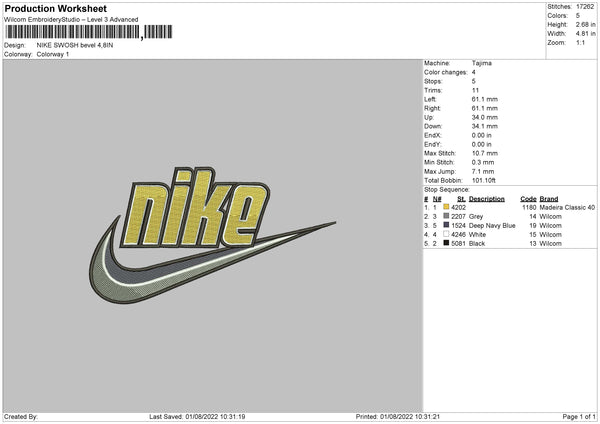Click the Machine value Tajima
Viewport: 600px width, 424px height.
[481, 63]
